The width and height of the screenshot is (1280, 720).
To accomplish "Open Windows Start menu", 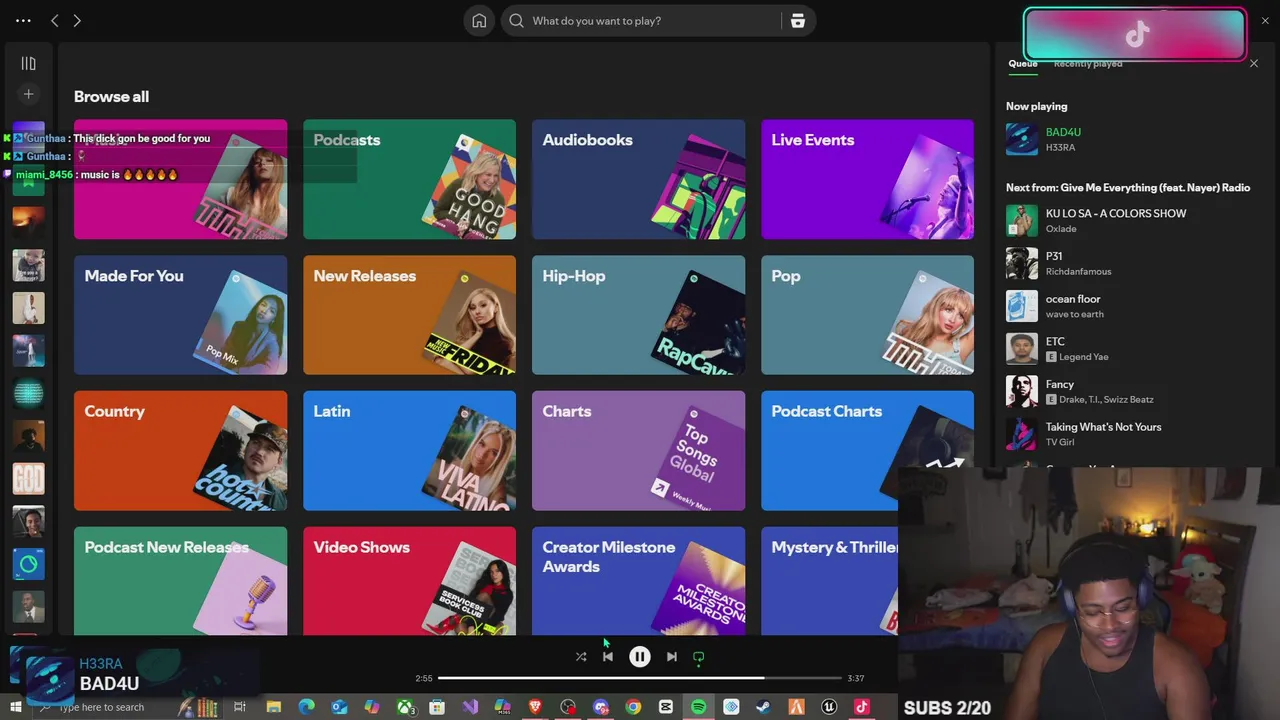I will (x=15, y=707).
